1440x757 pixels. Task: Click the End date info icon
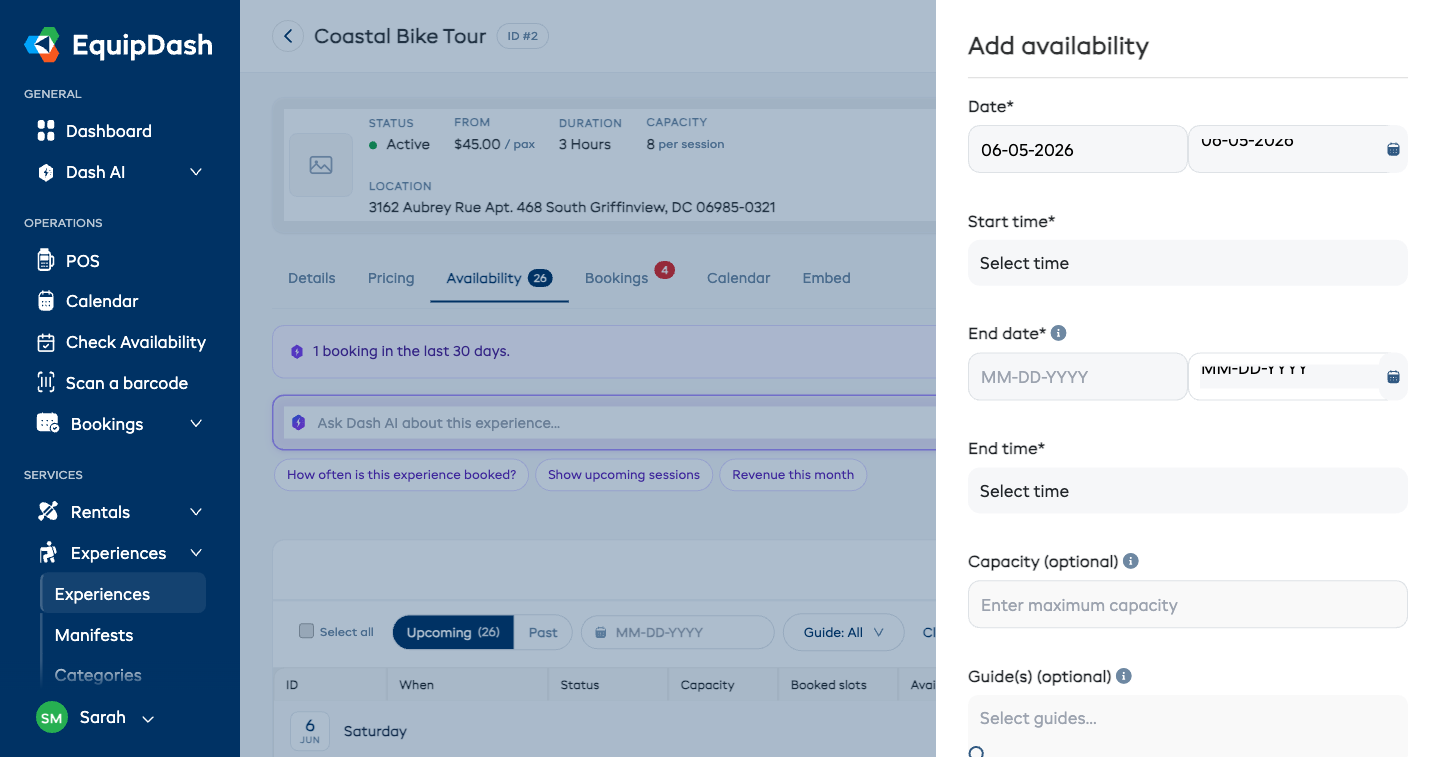[1059, 333]
